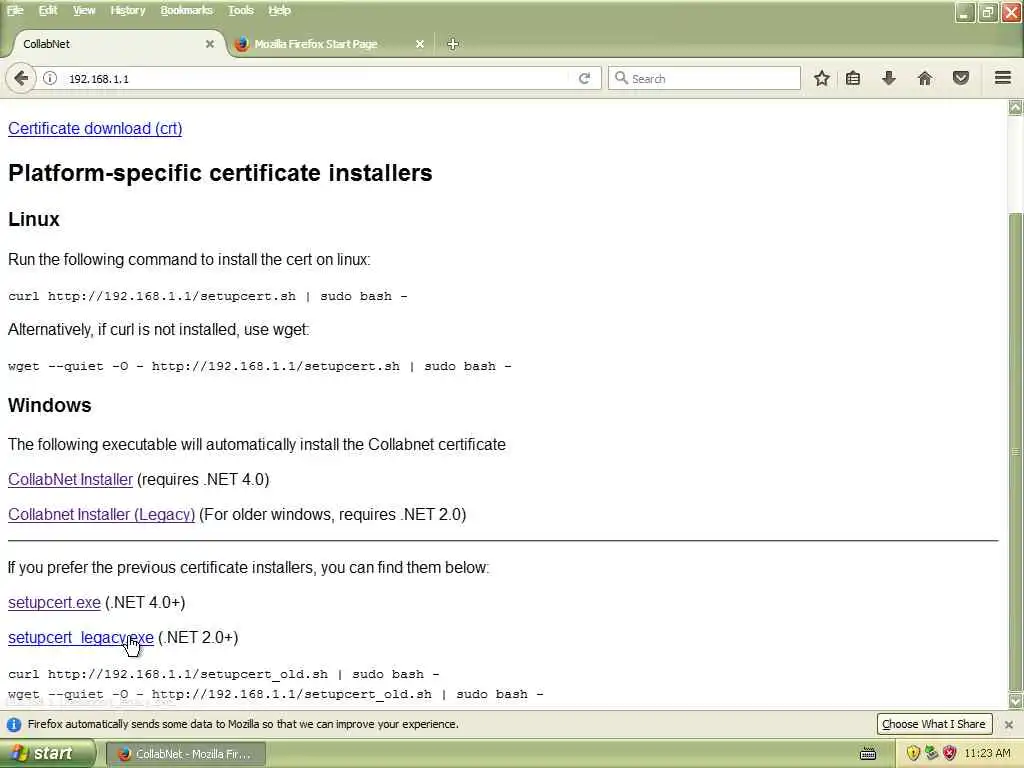Open the Bookmarks menu
Screen dimensions: 1024x768
[186, 10]
